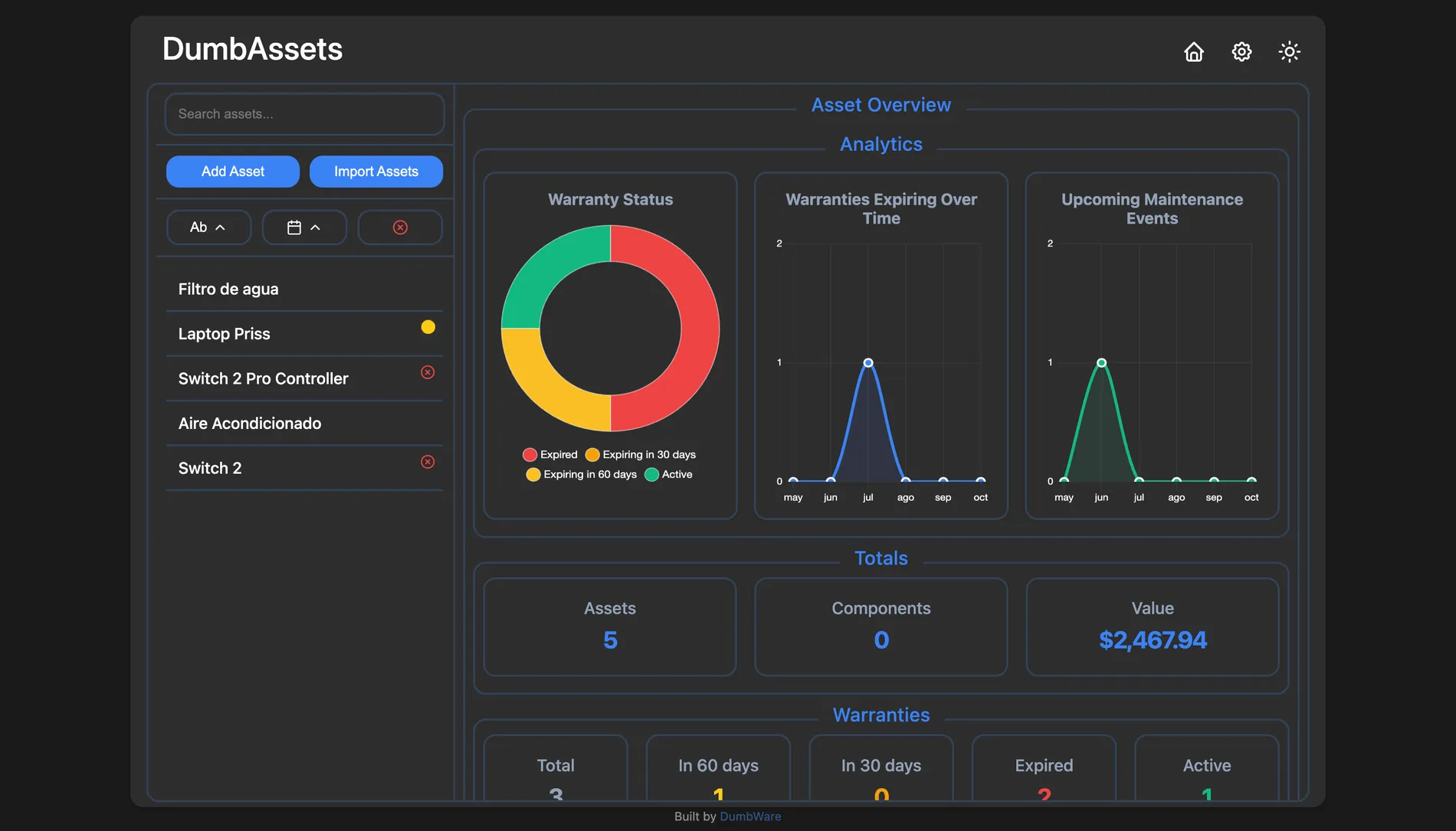Select the Switch 2 asset row
The height and width of the screenshot is (831, 1456).
[305, 468]
